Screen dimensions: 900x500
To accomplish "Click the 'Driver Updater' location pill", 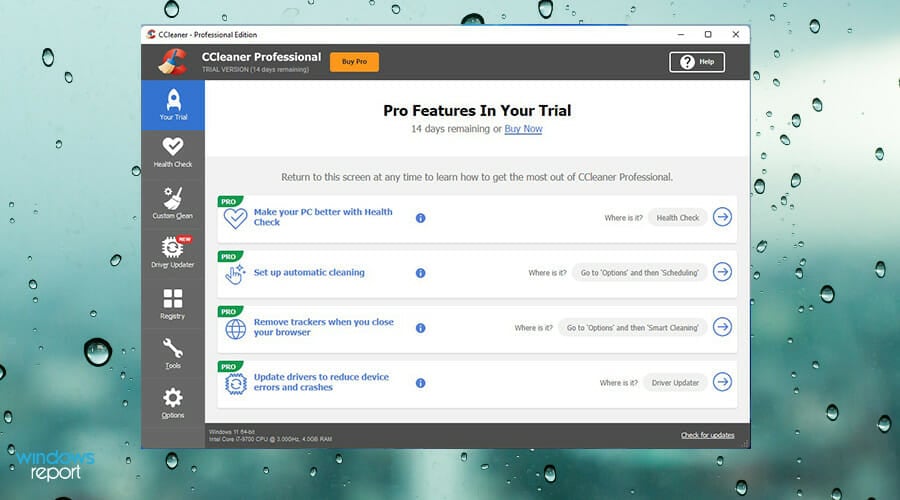I will (x=675, y=383).
